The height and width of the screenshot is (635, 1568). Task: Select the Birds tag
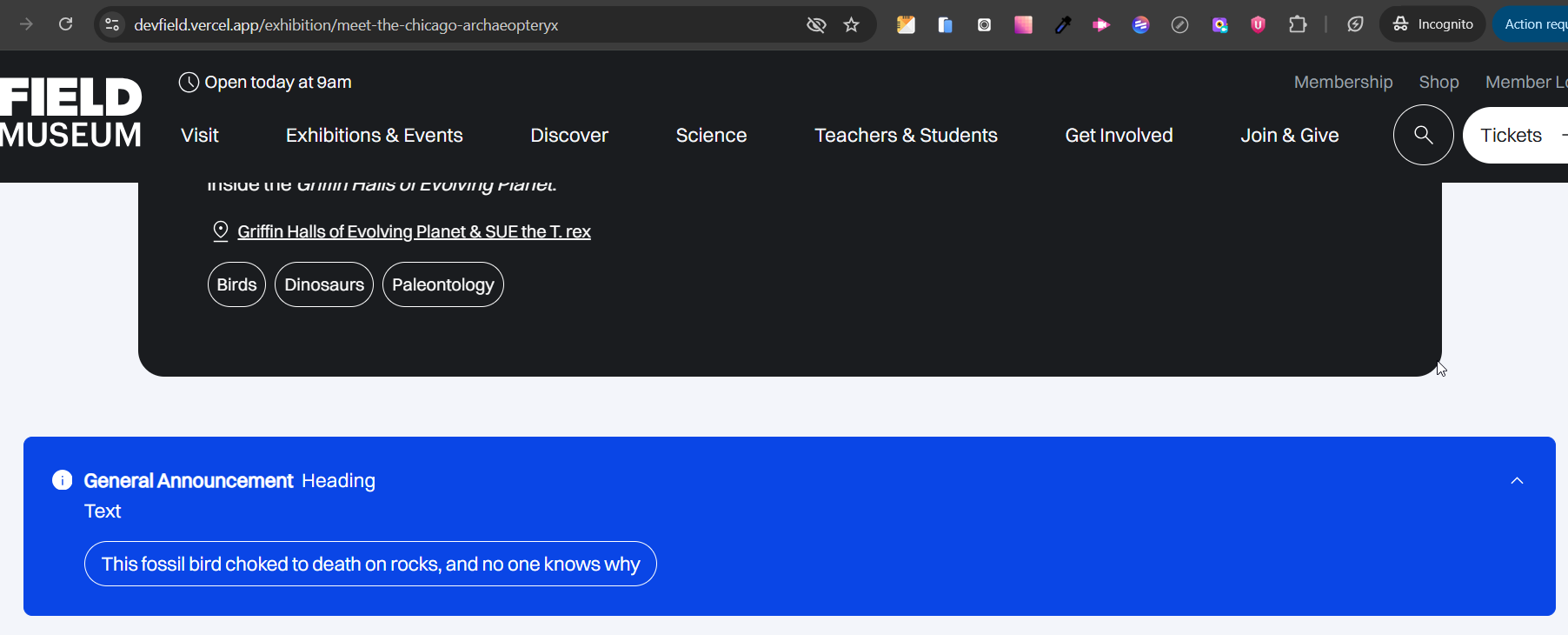click(236, 284)
